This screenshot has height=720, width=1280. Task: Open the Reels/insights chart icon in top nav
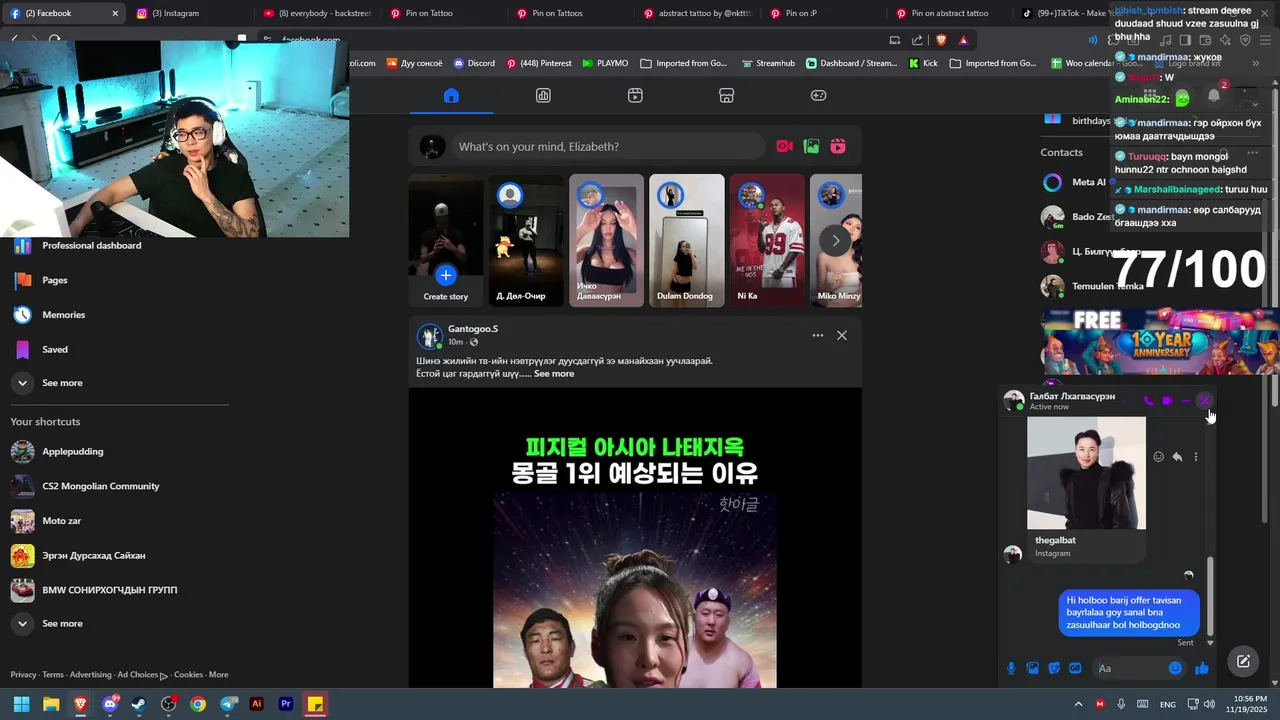543,96
